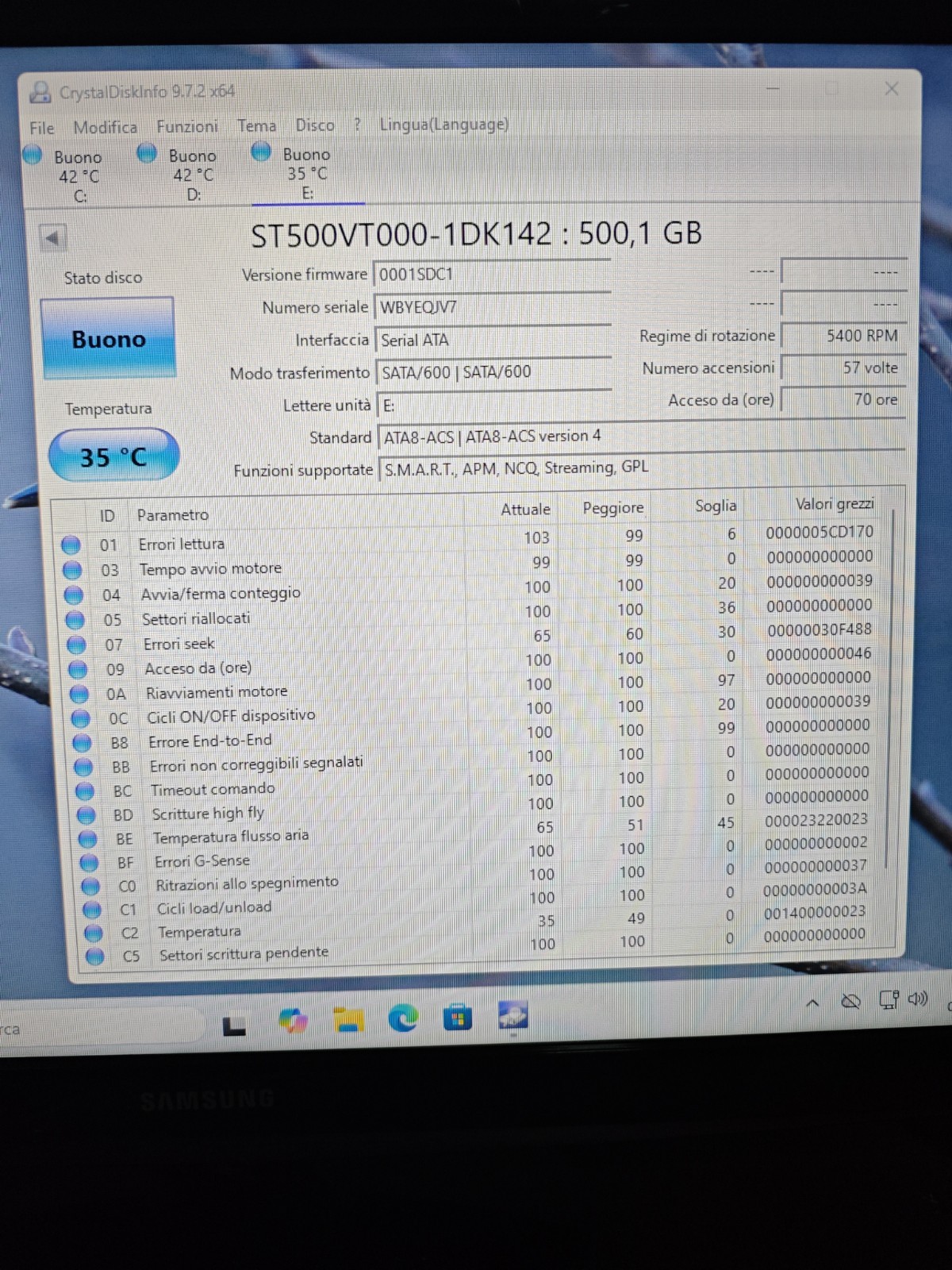Open the File menu
The height and width of the screenshot is (1270, 952).
coord(42,128)
